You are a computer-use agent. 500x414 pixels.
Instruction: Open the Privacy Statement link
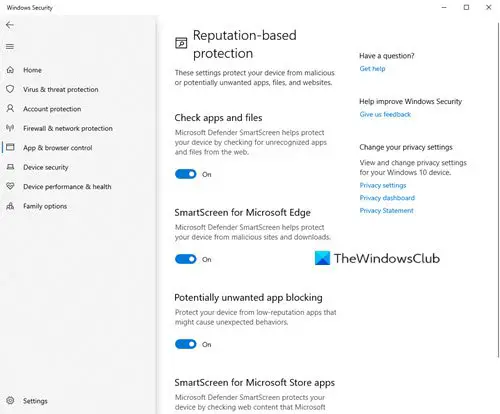(x=386, y=211)
